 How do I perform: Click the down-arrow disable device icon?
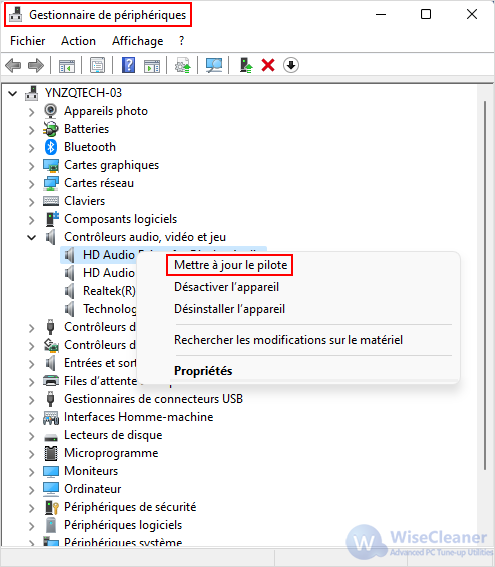tap(291, 65)
